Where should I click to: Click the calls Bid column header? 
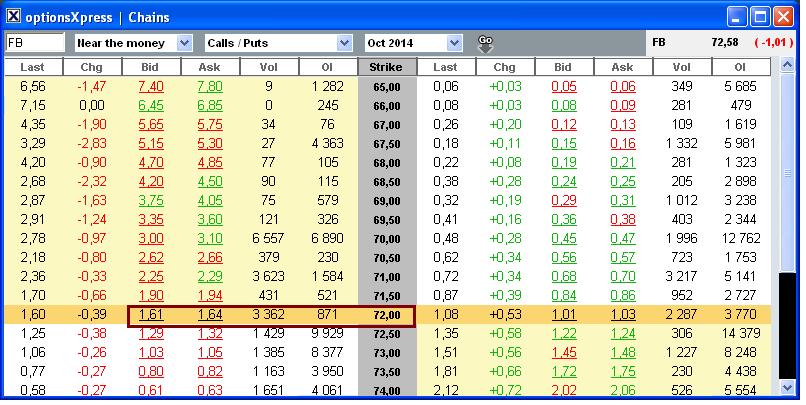[150, 67]
